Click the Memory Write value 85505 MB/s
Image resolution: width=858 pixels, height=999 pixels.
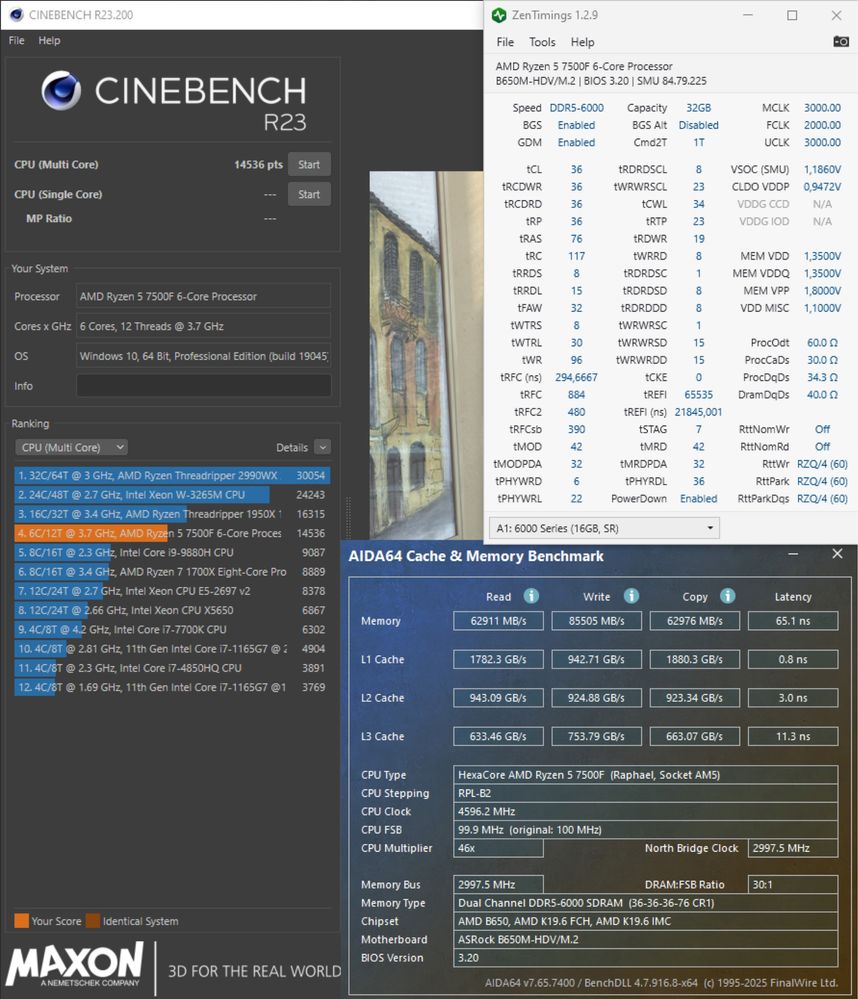[596, 621]
